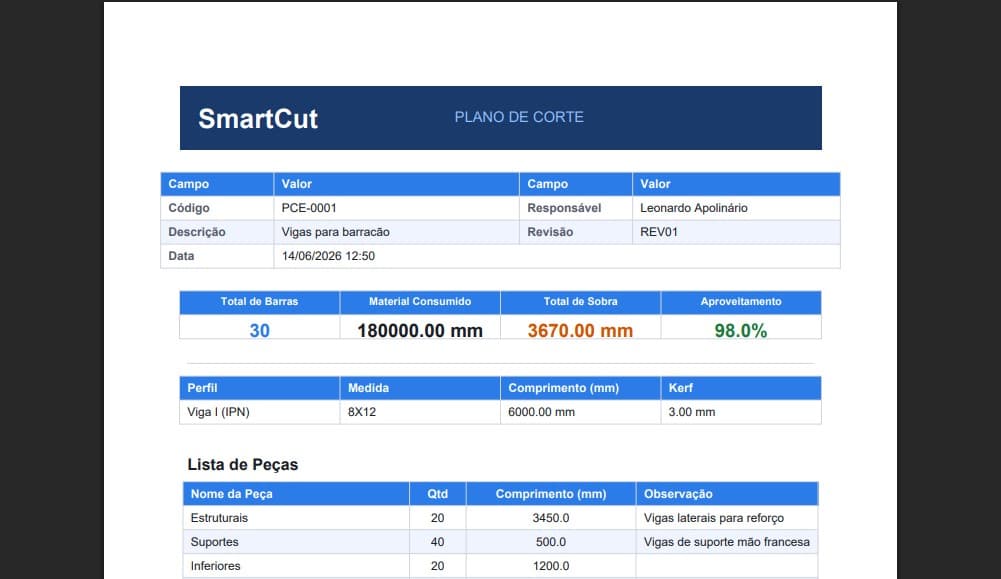1001x579 pixels.
Task: Click the Medida column header
Action: [x=368, y=388]
